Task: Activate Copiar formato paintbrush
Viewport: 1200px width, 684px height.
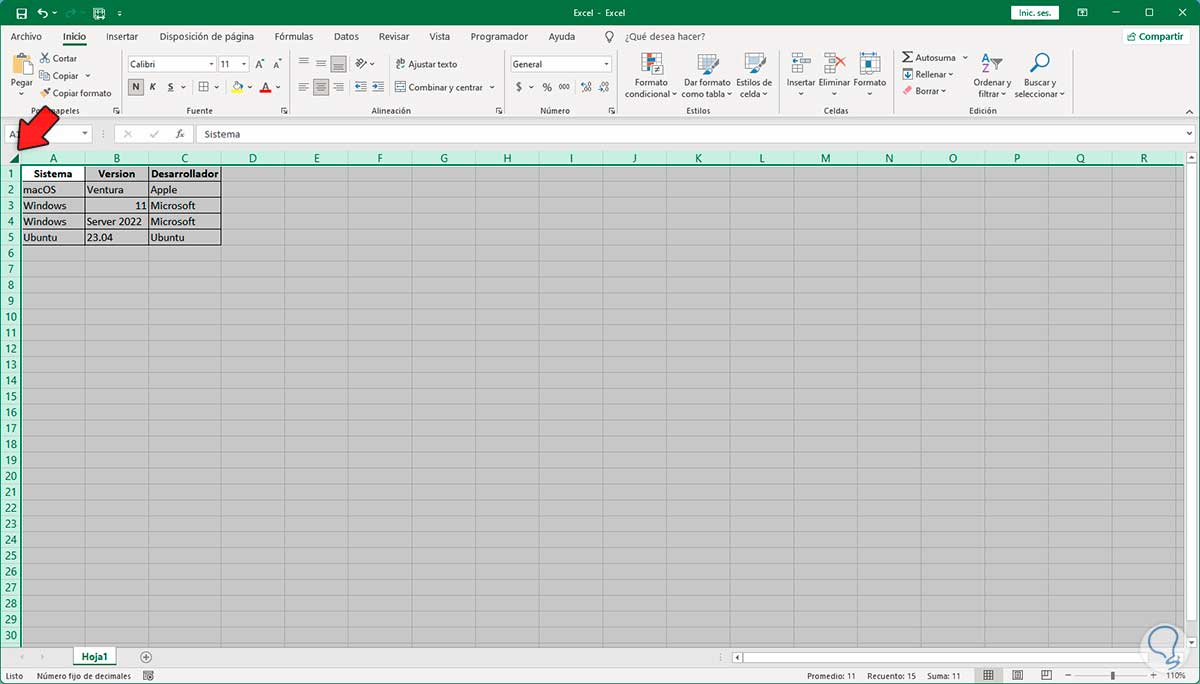Action: point(76,93)
